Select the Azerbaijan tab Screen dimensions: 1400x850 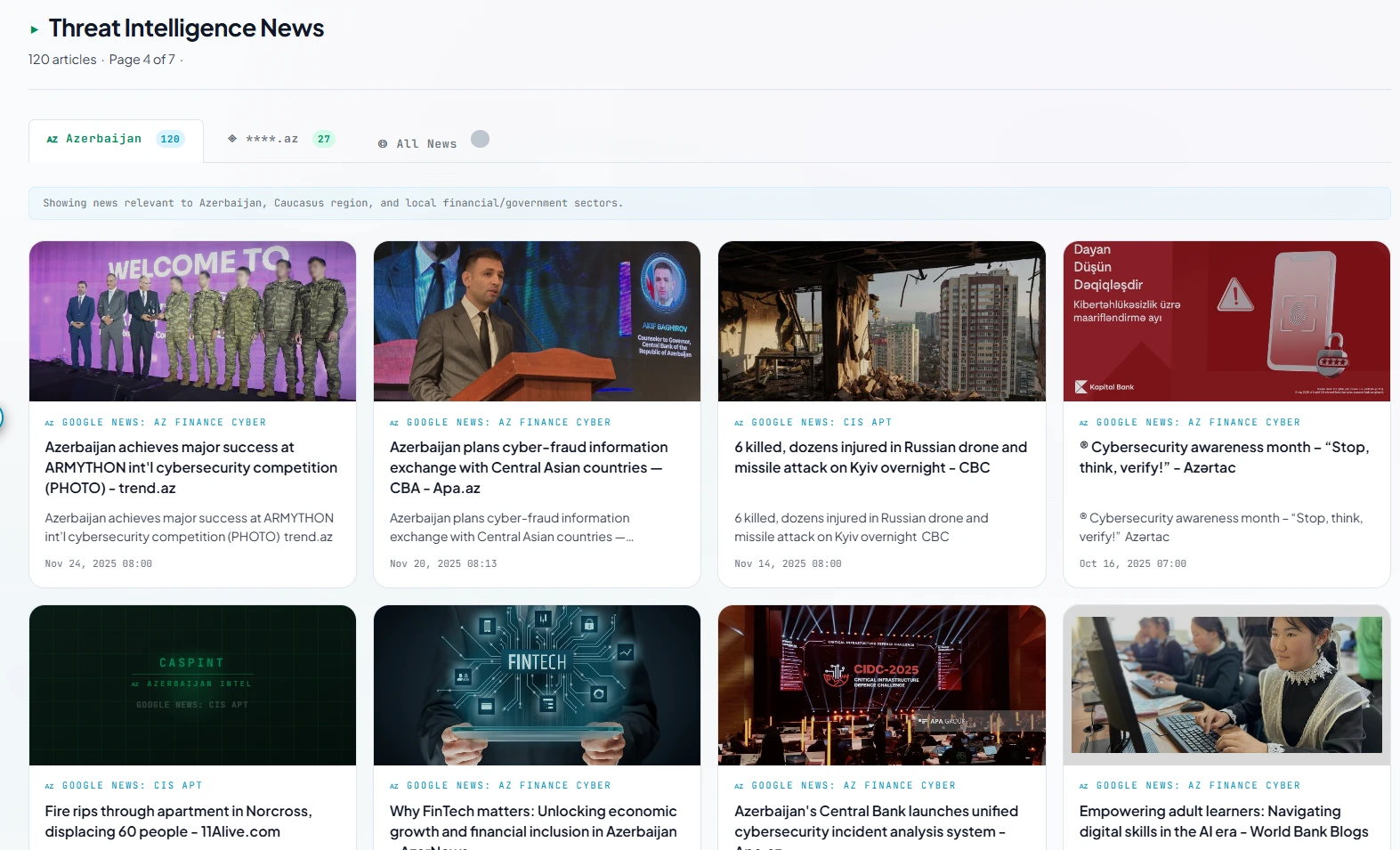tap(116, 140)
